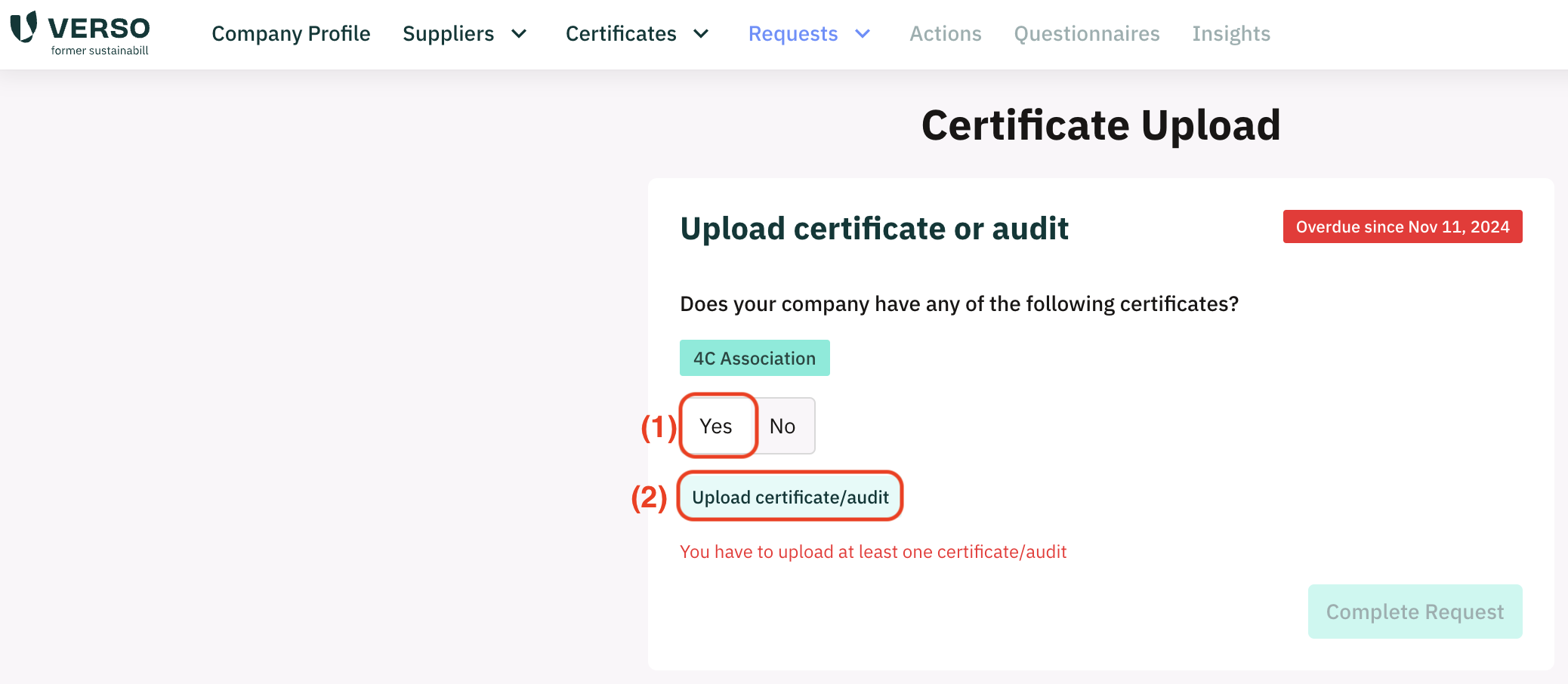The height and width of the screenshot is (684, 1568).
Task: Open the Certificates menu label
Action: point(621,34)
